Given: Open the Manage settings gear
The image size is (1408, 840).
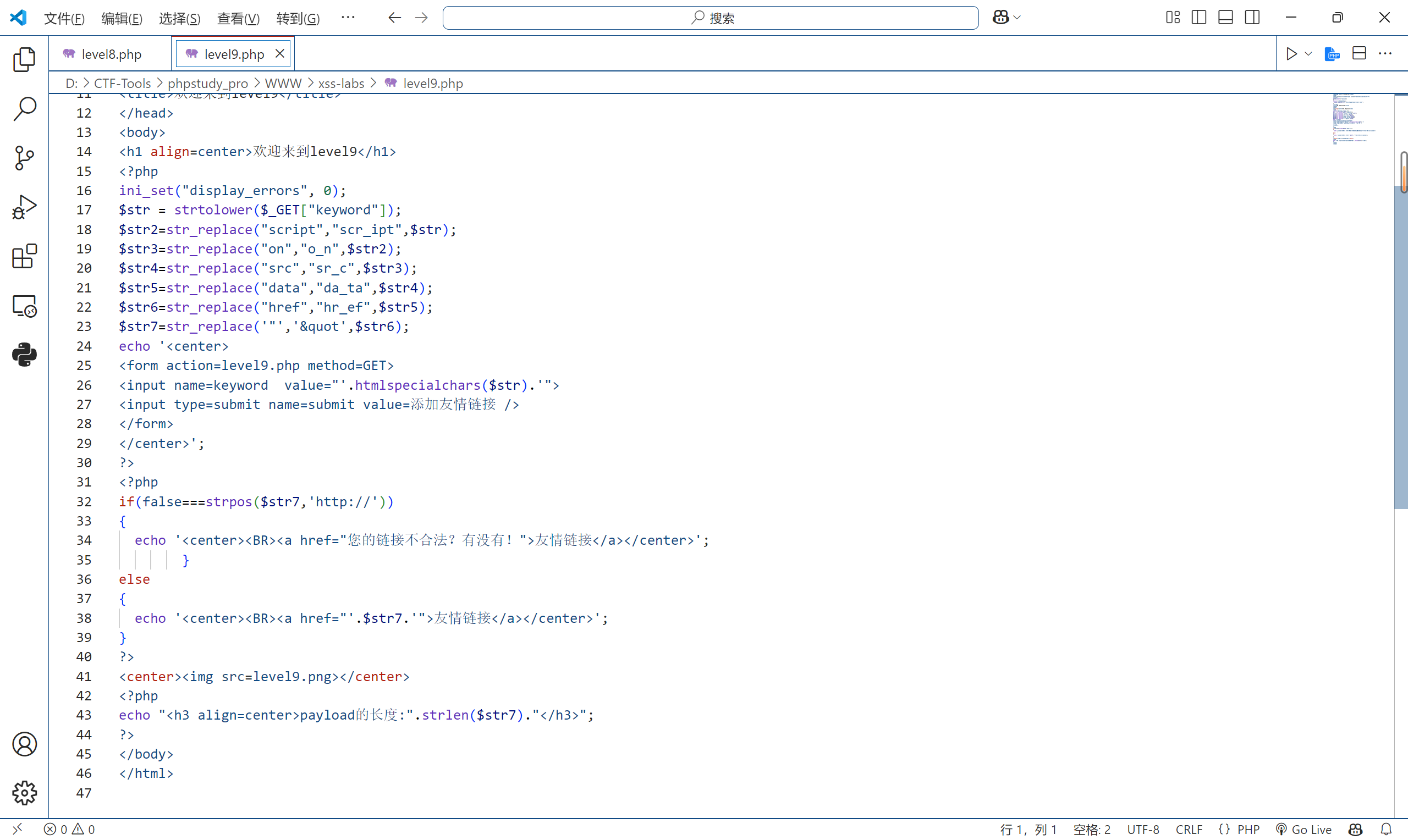Looking at the screenshot, I should click(24, 793).
